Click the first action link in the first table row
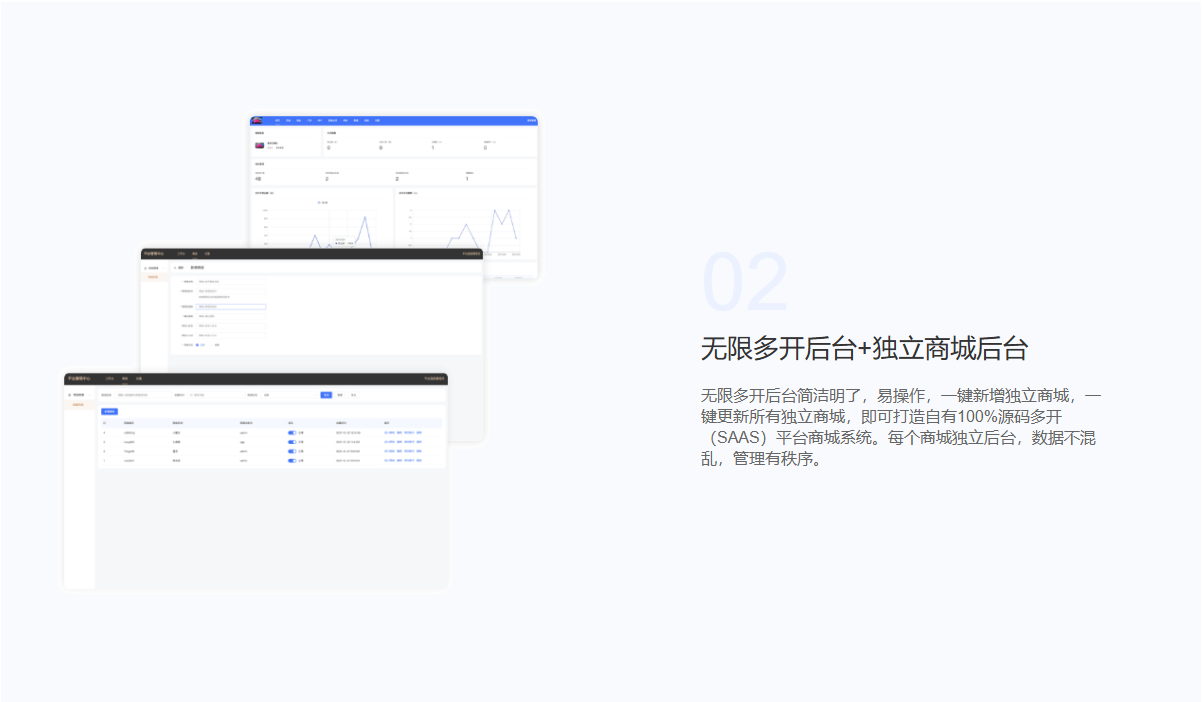The image size is (1203, 702). [x=389, y=433]
